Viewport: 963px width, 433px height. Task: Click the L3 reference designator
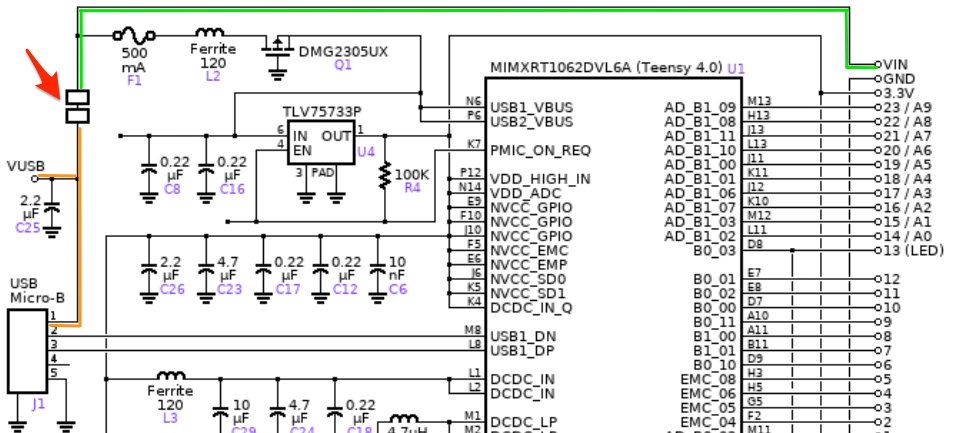pos(170,418)
